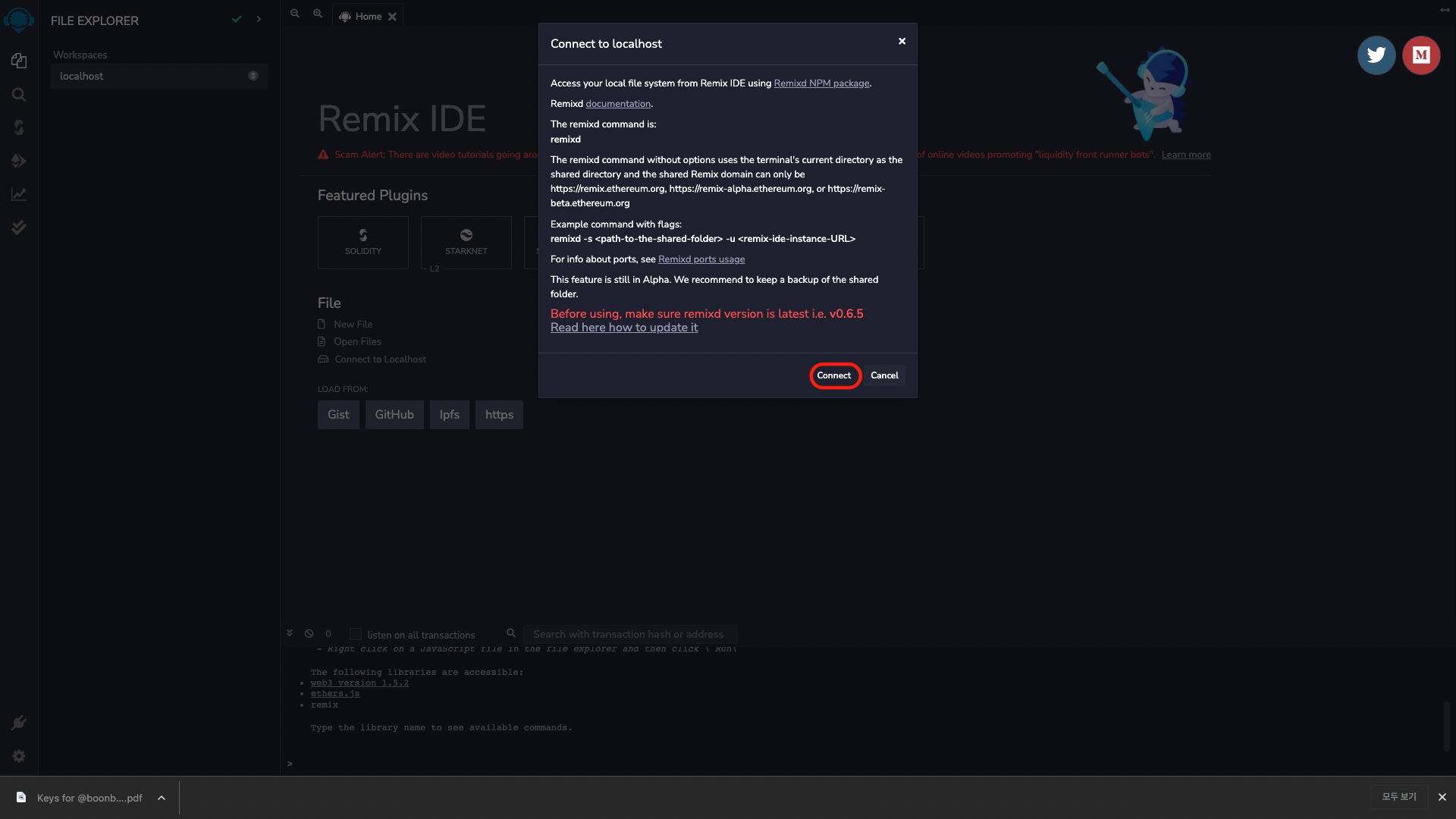Switch to the Home tab
1456x819 pixels.
(368, 16)
